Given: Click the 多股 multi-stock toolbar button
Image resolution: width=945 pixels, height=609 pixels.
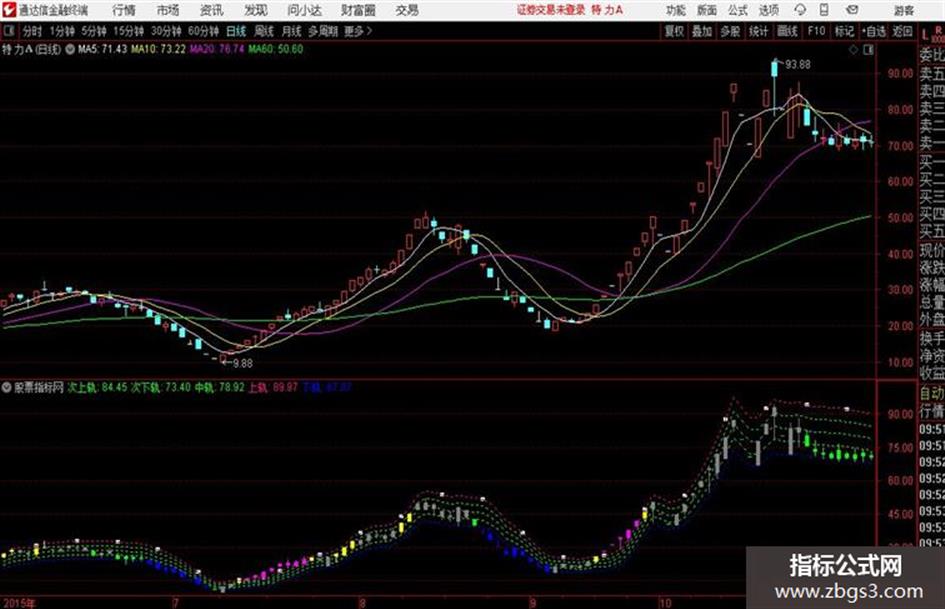Looking at the screenshot, I should [x=730, y=31].
